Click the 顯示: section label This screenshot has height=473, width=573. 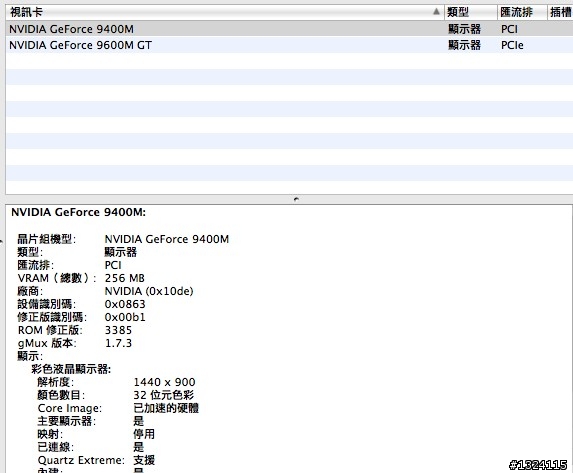pyautogui.click(x=30, y=356)
